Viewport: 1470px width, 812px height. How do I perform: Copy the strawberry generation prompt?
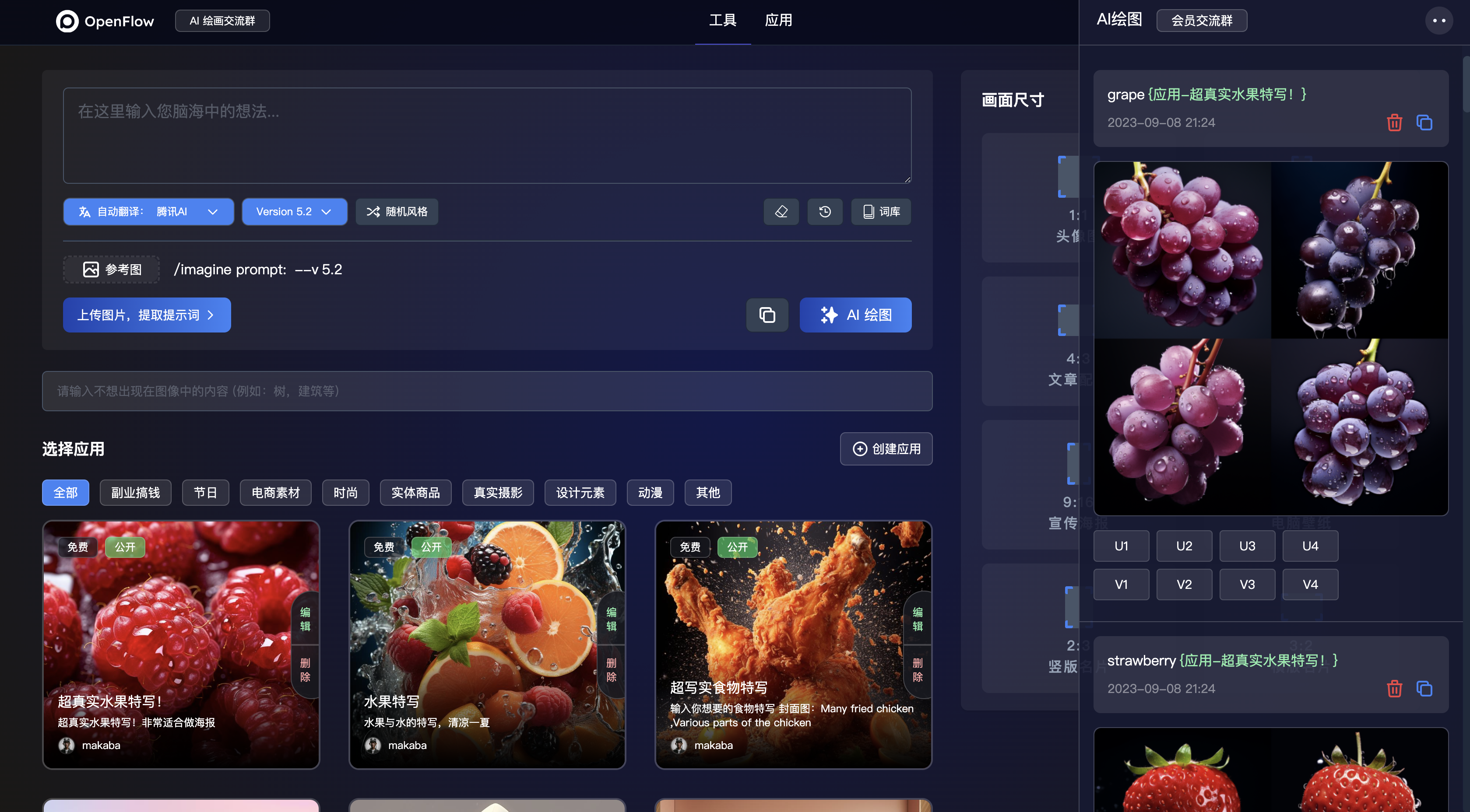point(1424,688)
